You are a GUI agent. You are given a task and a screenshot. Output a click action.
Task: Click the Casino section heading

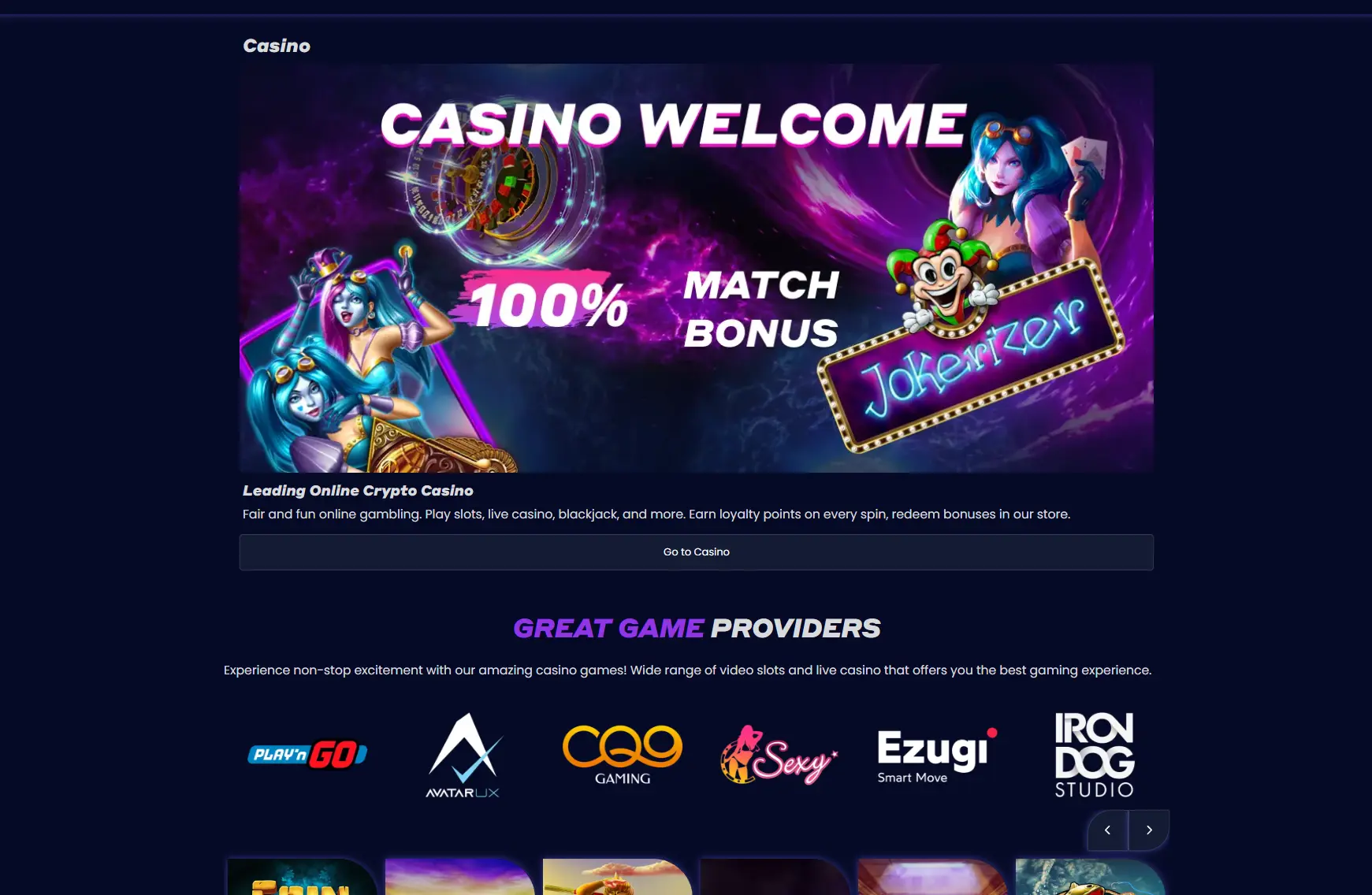(277, 46)
